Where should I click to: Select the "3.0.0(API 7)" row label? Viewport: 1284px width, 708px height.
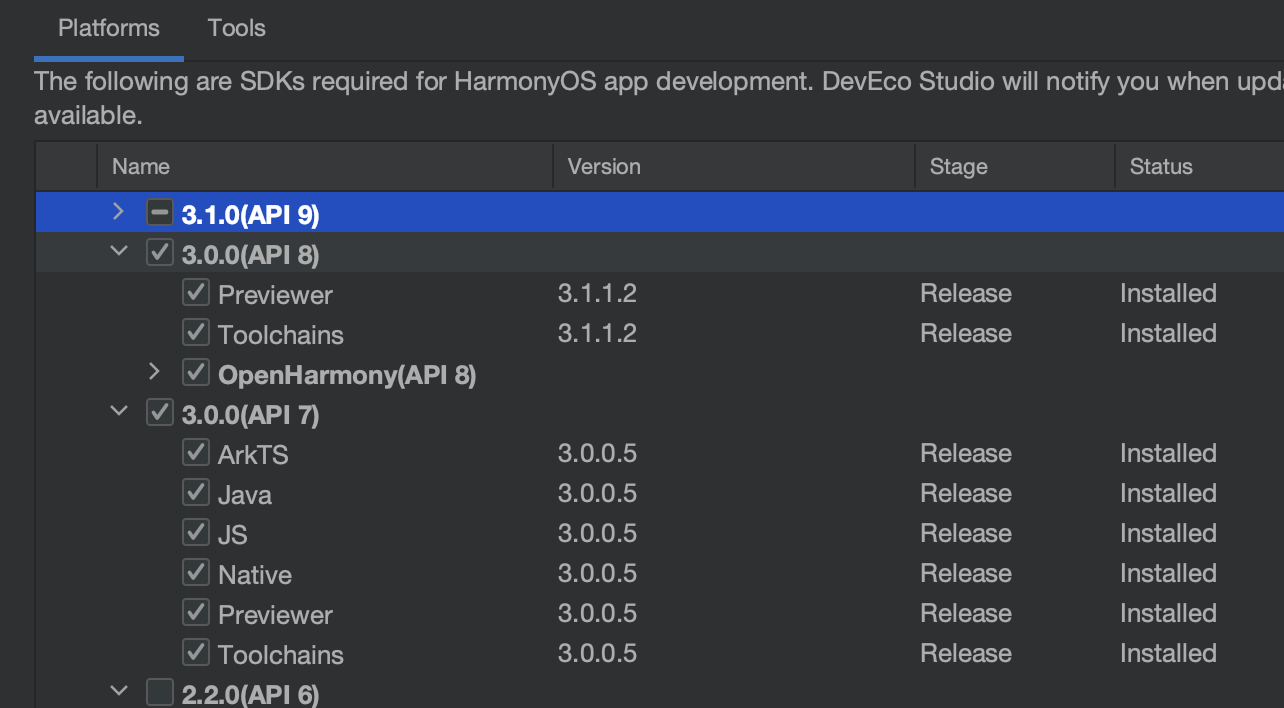pos(251,414)
